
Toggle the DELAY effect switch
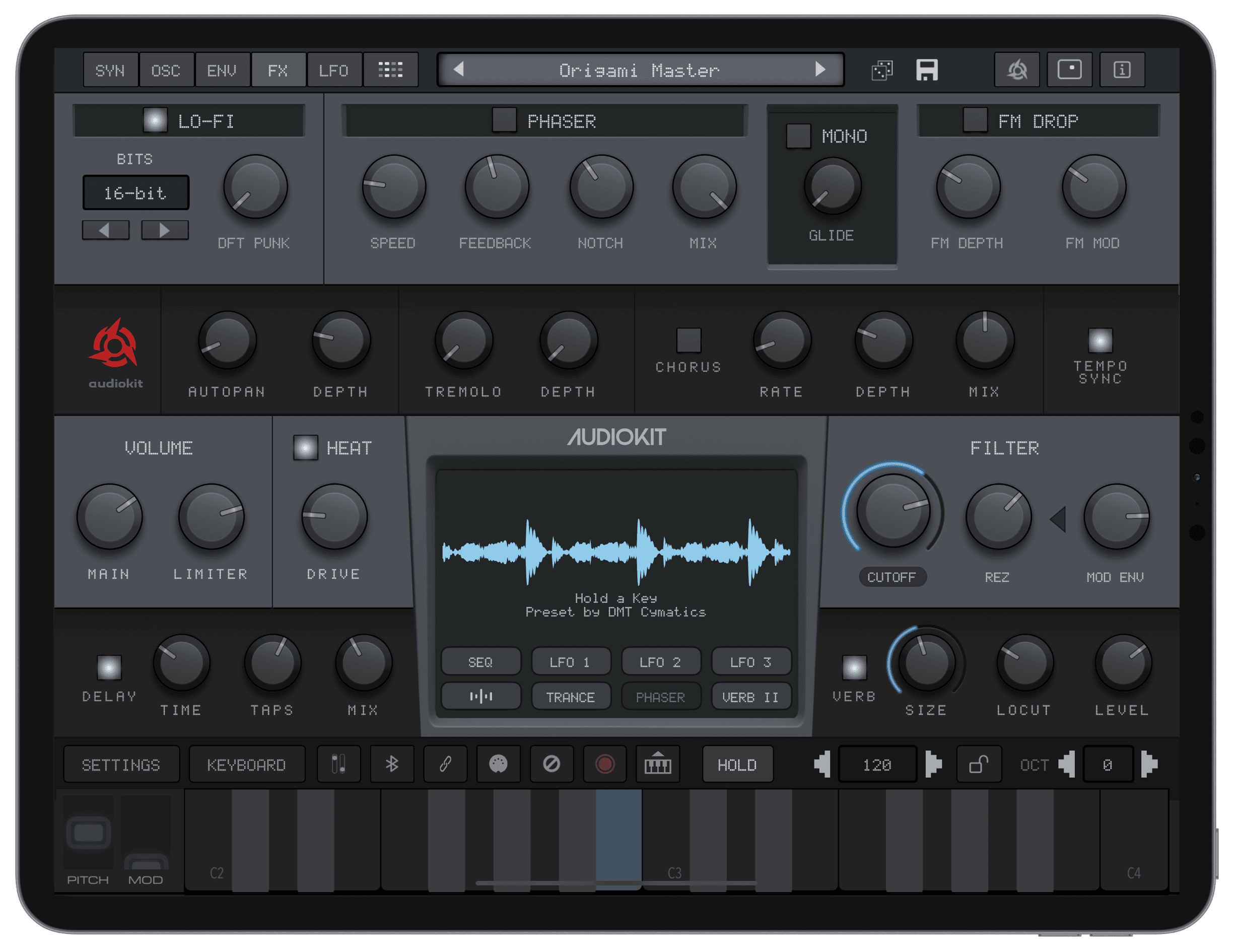pos(109,667)
